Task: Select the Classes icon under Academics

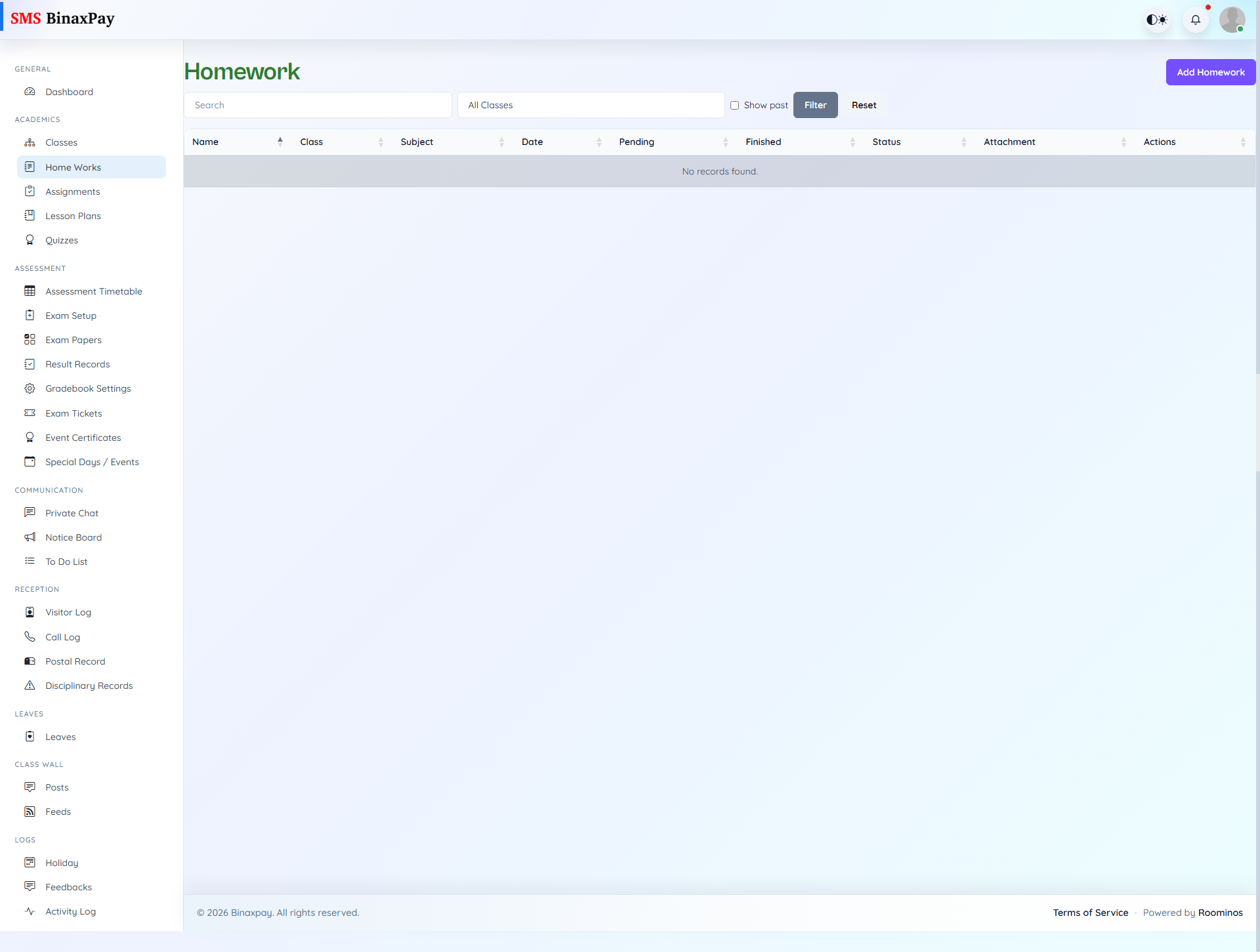Action: click(x=30, y=142)
